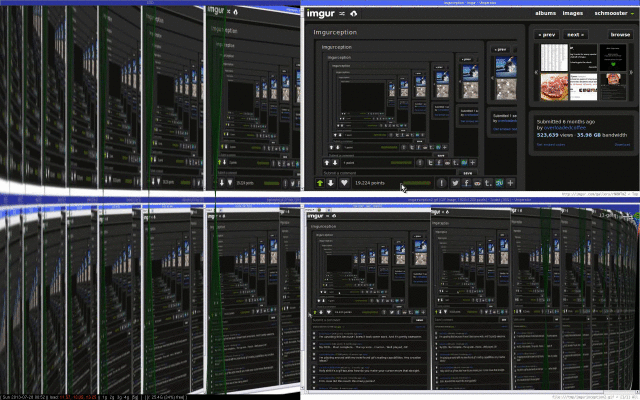
Task: Share via the Facebook f icon
Action: (466, 183)
